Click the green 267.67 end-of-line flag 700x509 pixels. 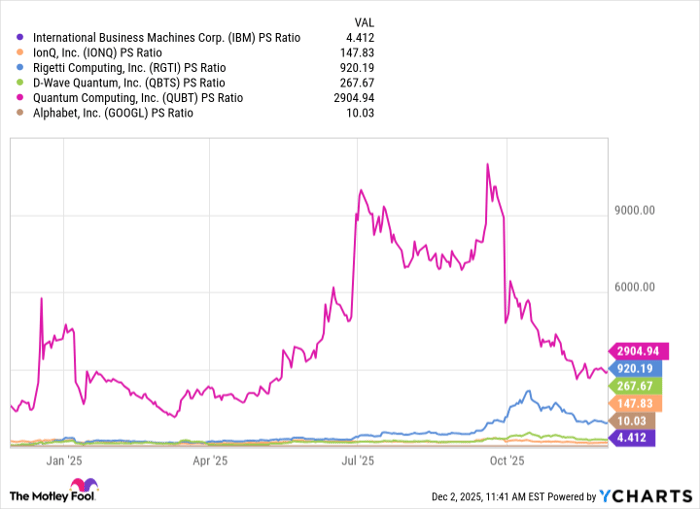pos(635,386)
